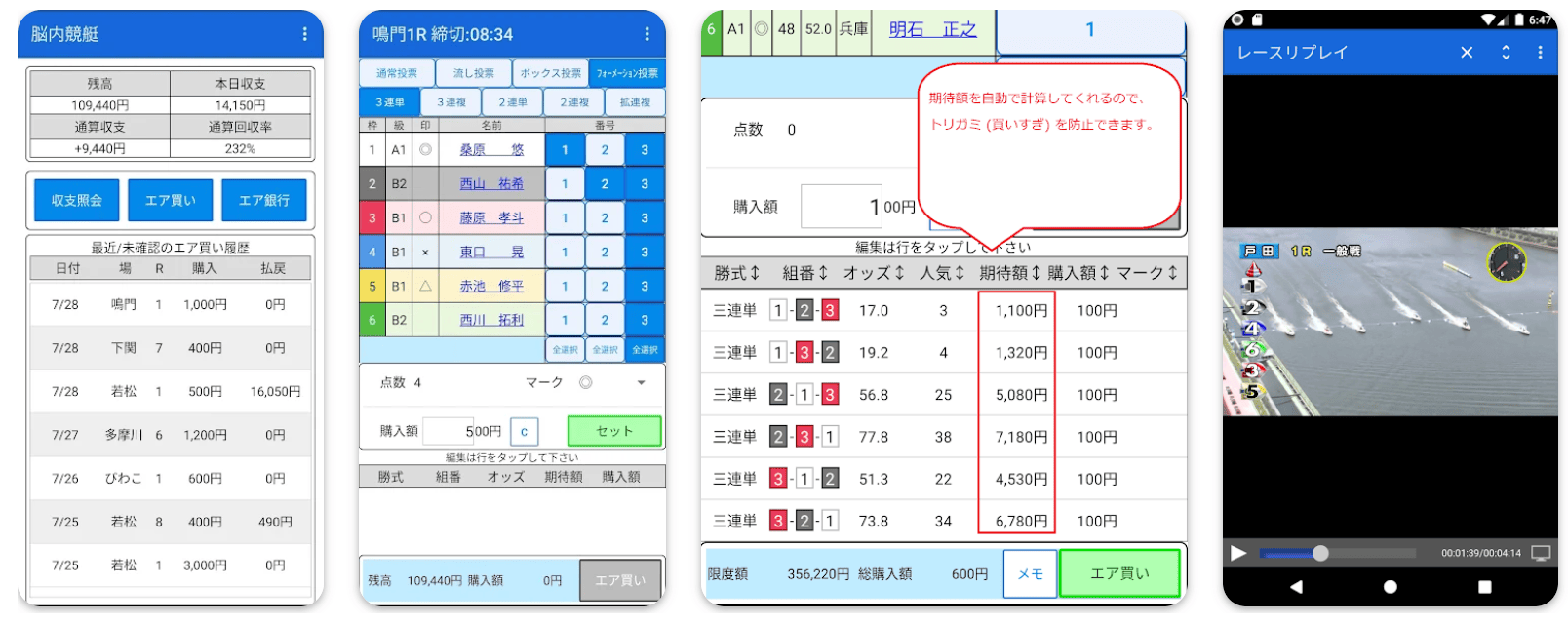1568x624 pixels.
Task: Switch to 流し投票 tab
Action: (x=473, y=73)
